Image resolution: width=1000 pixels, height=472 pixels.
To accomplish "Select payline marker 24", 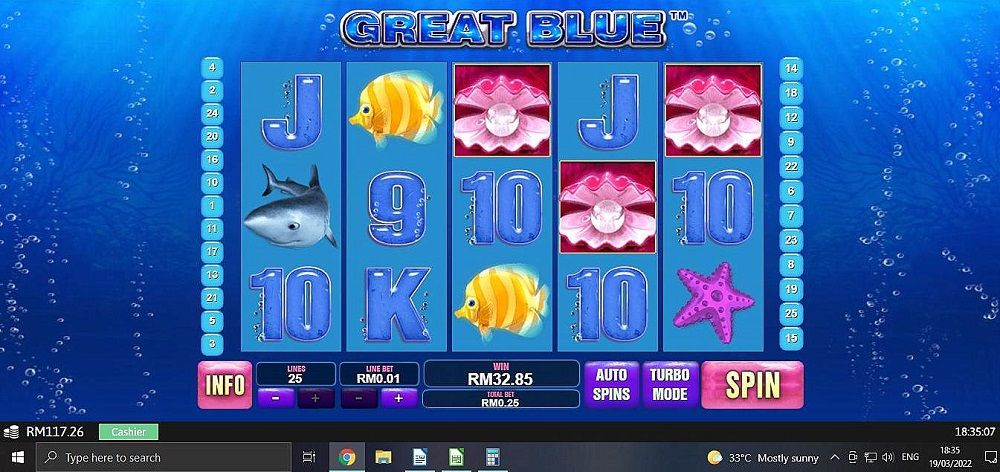I will tap(212, 113).
